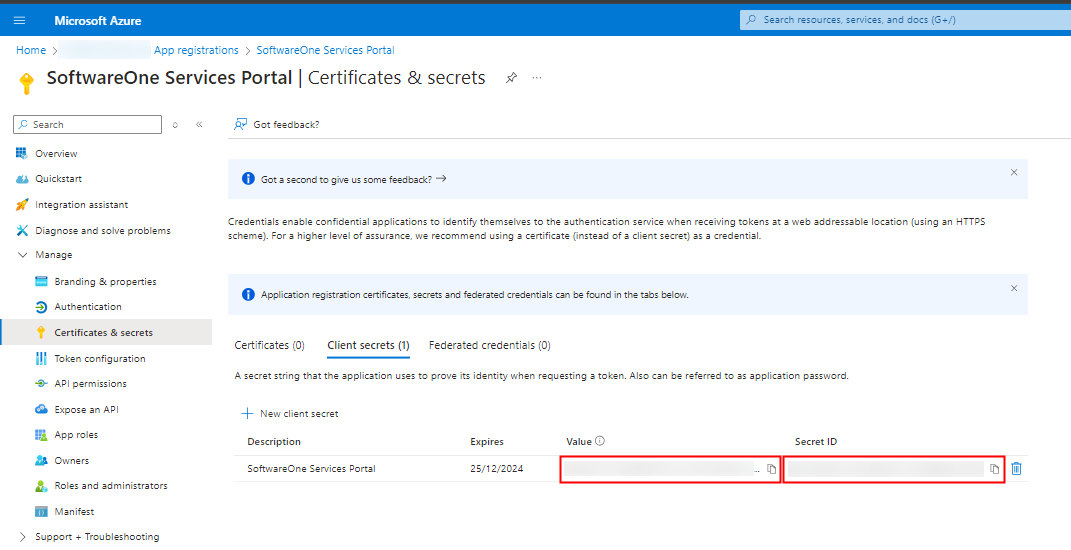Click the top search resources box

coord(900,20)
